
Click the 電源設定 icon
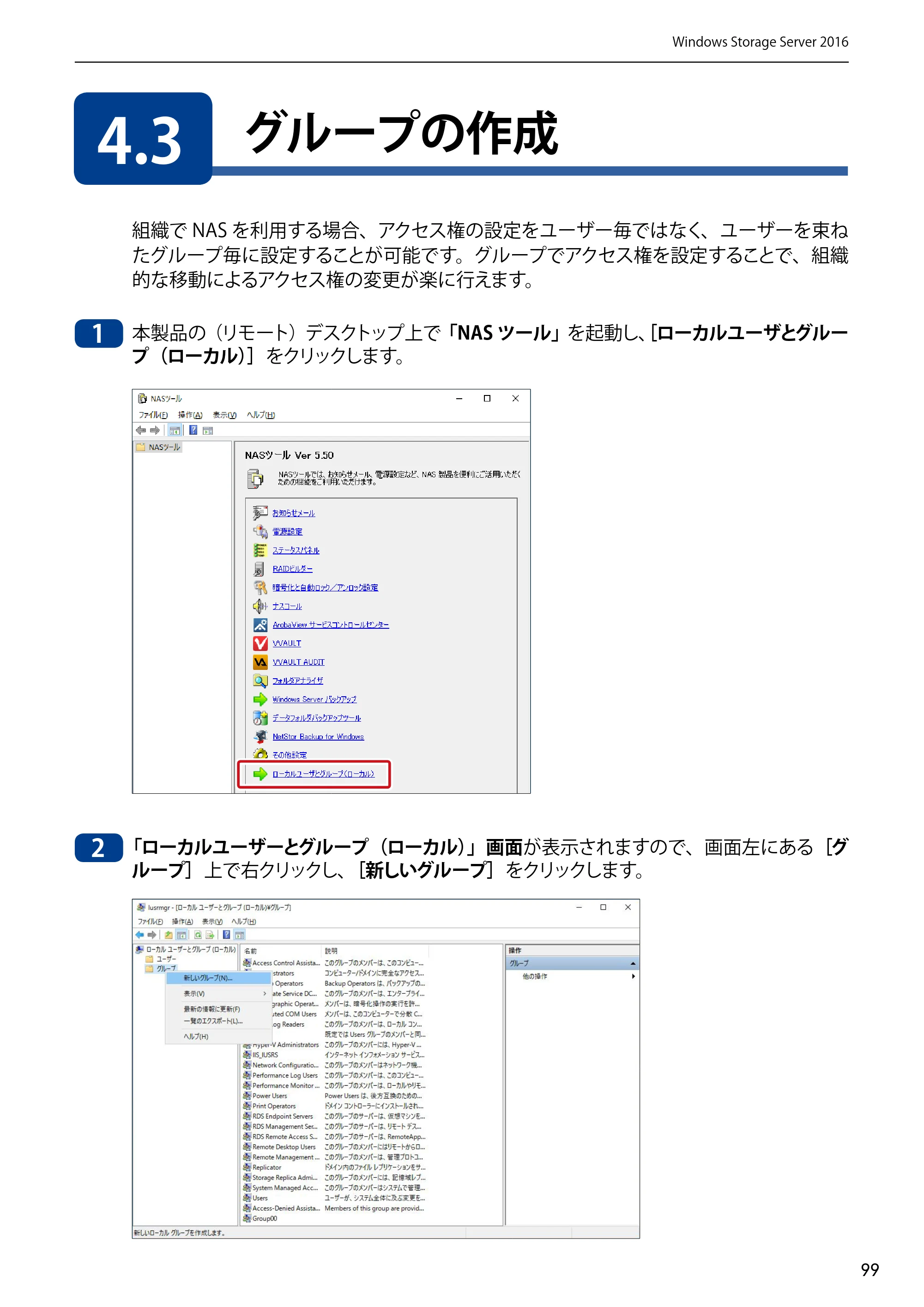[260, 531]
